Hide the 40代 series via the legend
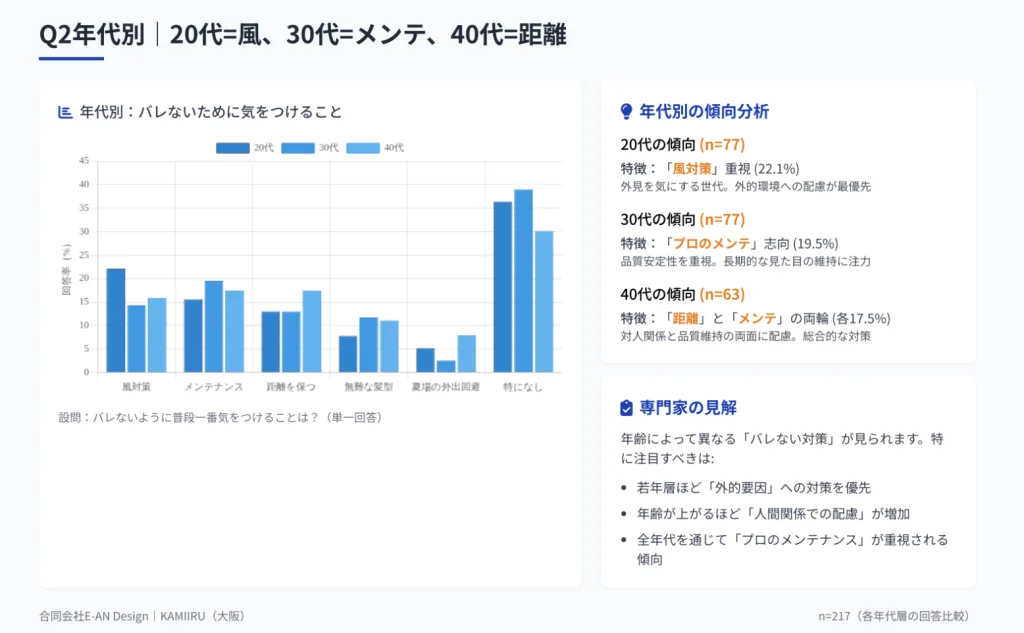Viewport: 1024px width, 633px height. point(375,148)
